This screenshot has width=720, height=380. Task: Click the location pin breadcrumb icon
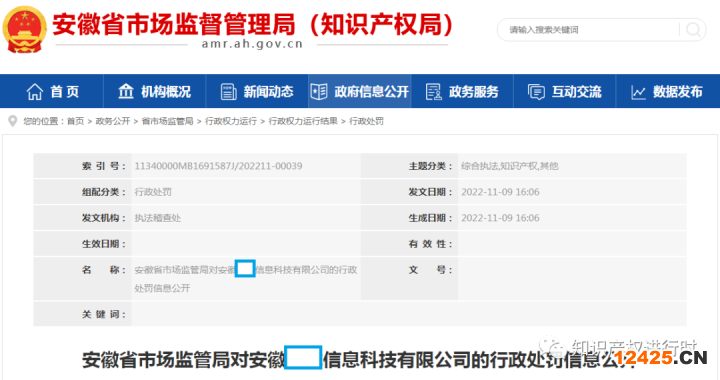pyautogui.click(x=13, y=121)
